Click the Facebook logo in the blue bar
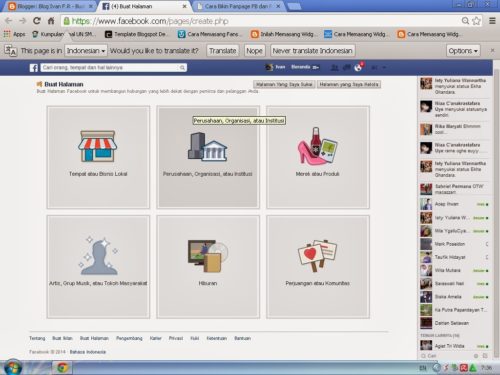The image size is (500, 375). coord(34,68)
